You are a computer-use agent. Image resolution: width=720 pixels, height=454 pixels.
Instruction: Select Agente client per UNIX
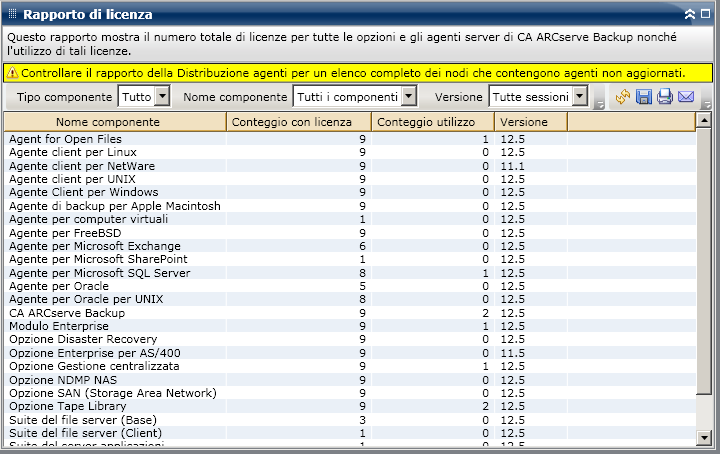(350, 179)
